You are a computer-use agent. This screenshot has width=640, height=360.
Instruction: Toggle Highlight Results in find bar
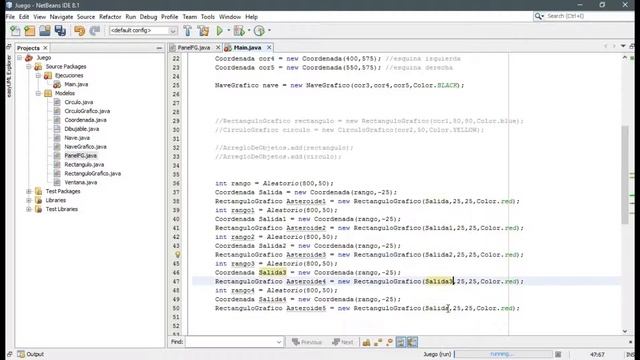(401, 342)
